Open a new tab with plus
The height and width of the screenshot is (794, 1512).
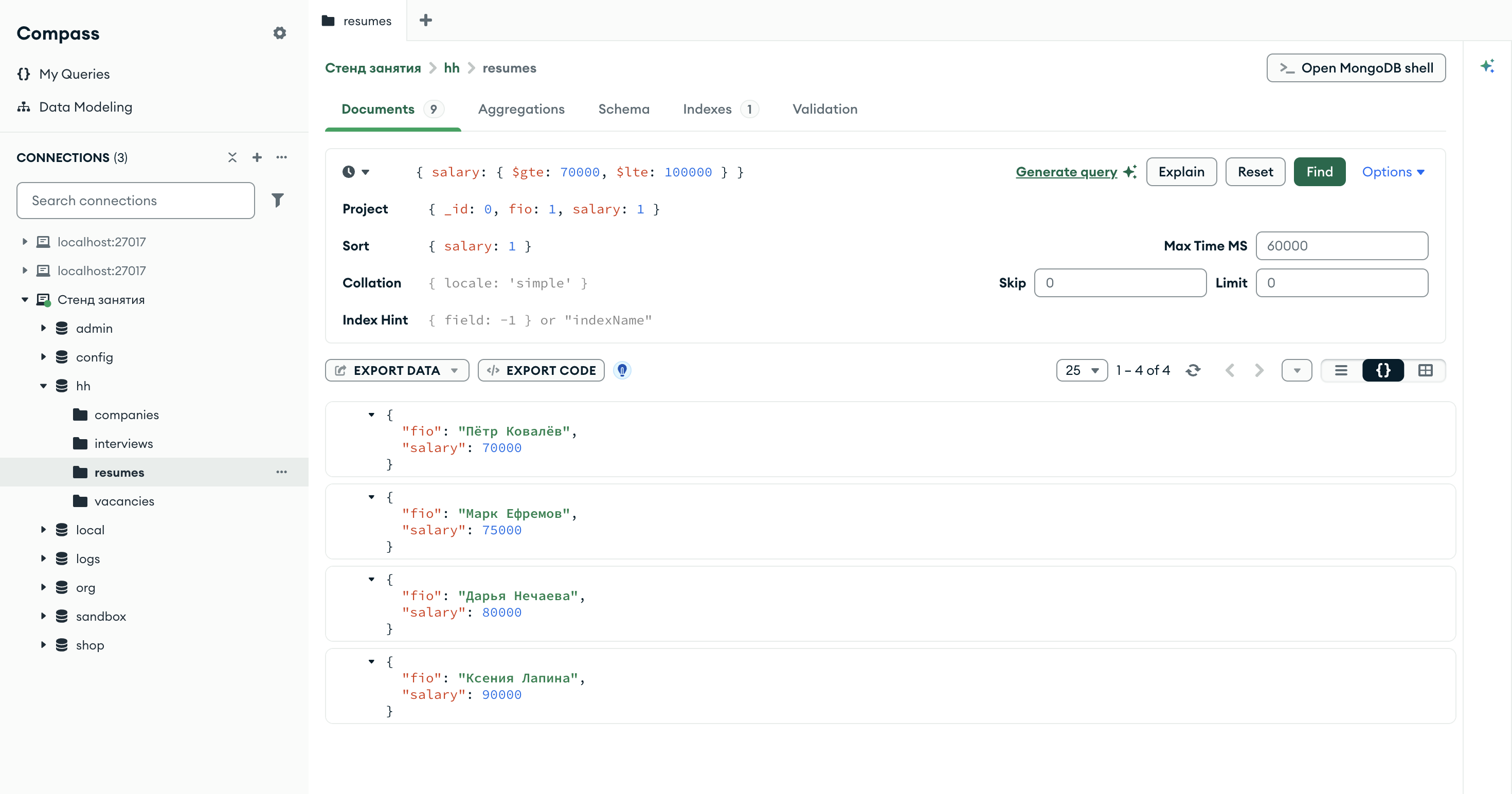426,21
